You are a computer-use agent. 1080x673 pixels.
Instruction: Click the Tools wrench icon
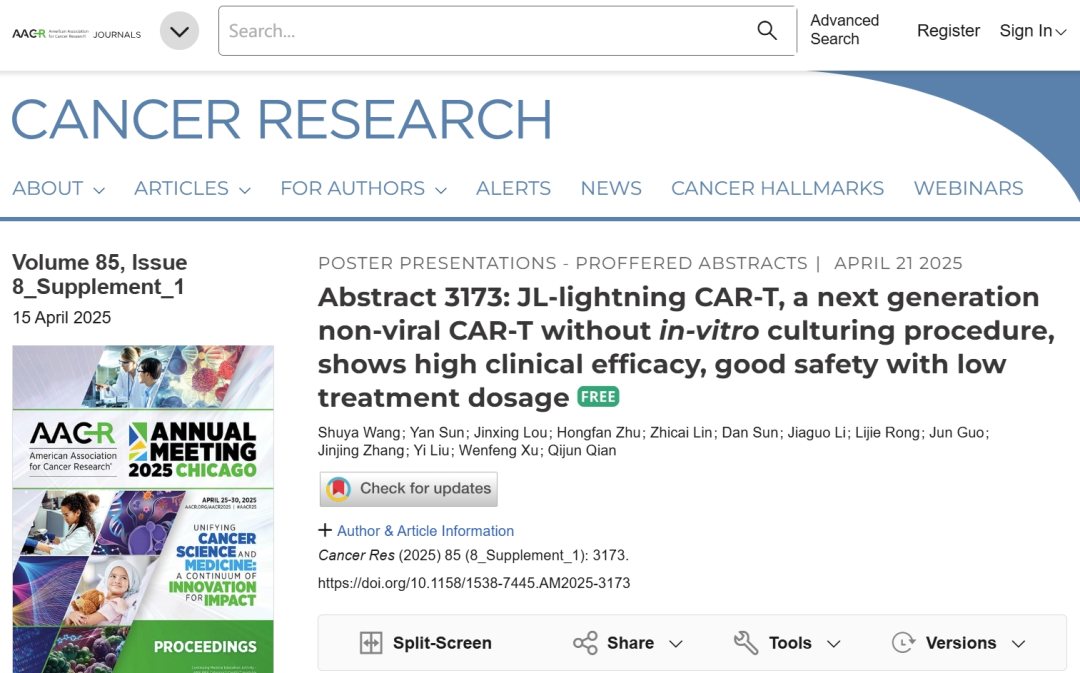click(x=745, y=643)
